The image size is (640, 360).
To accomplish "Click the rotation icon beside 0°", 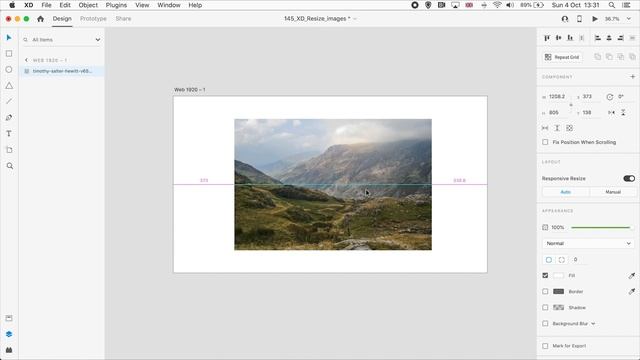I will coord(609,97).
